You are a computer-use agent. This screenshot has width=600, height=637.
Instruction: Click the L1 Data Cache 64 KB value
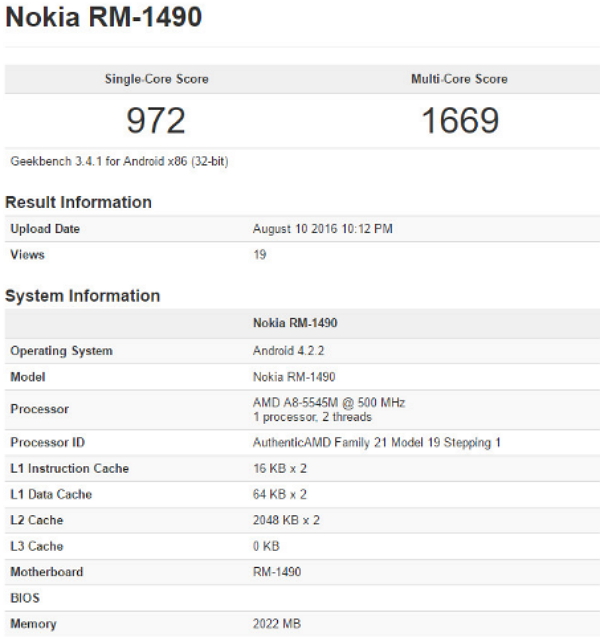pos(278,494)
